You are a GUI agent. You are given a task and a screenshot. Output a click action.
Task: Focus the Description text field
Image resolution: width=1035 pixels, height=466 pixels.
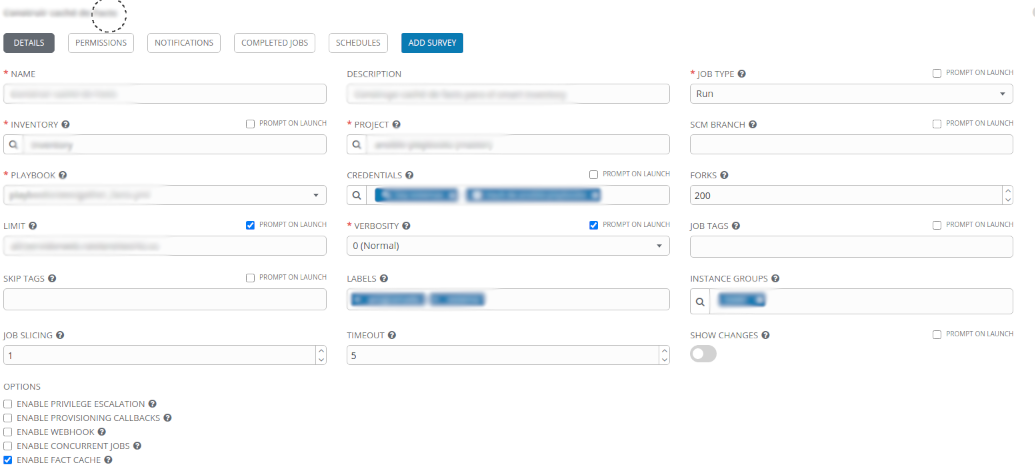[x=508, y=94]
